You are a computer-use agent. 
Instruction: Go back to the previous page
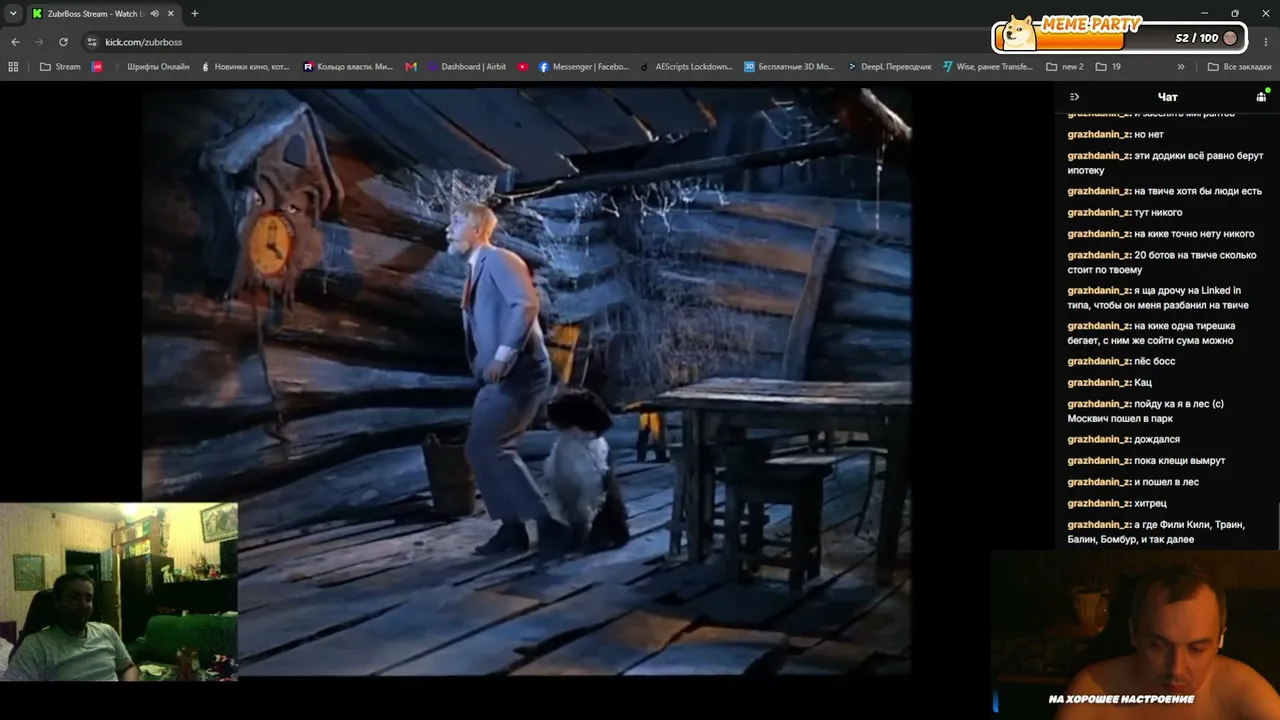15,42
